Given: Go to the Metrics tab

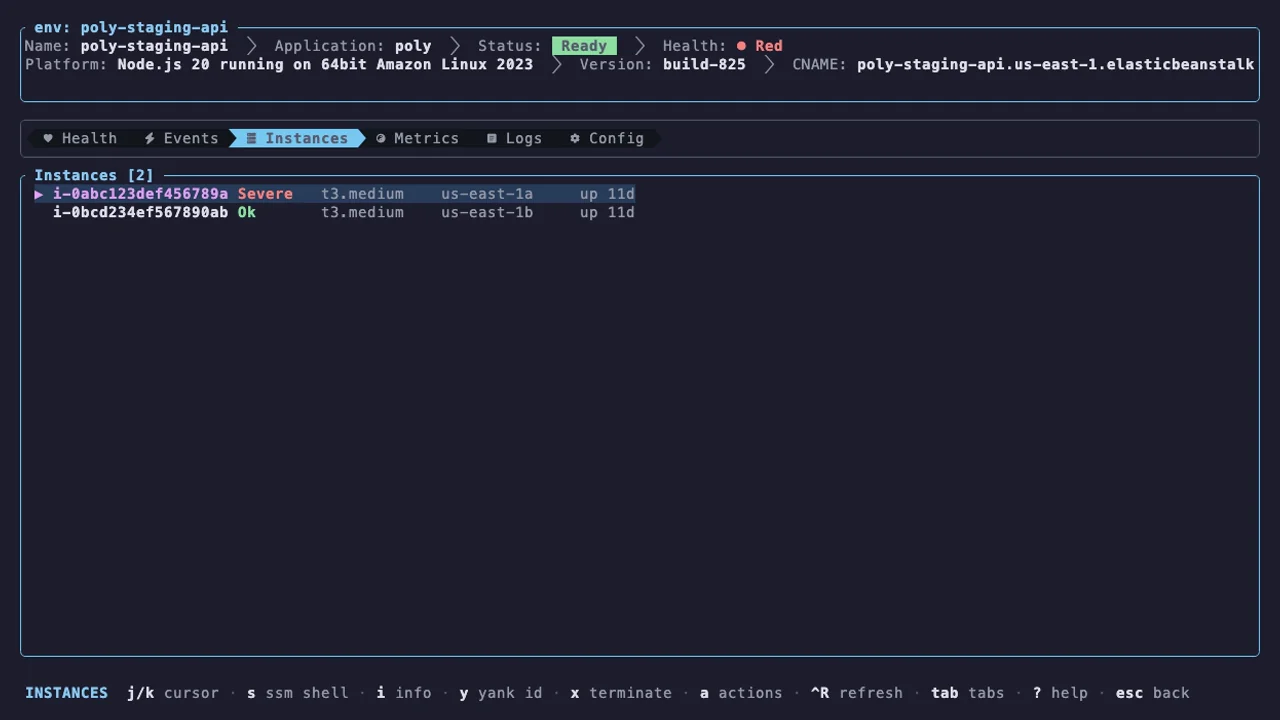Looking at the screenshot, I should [x=417, y=138].
